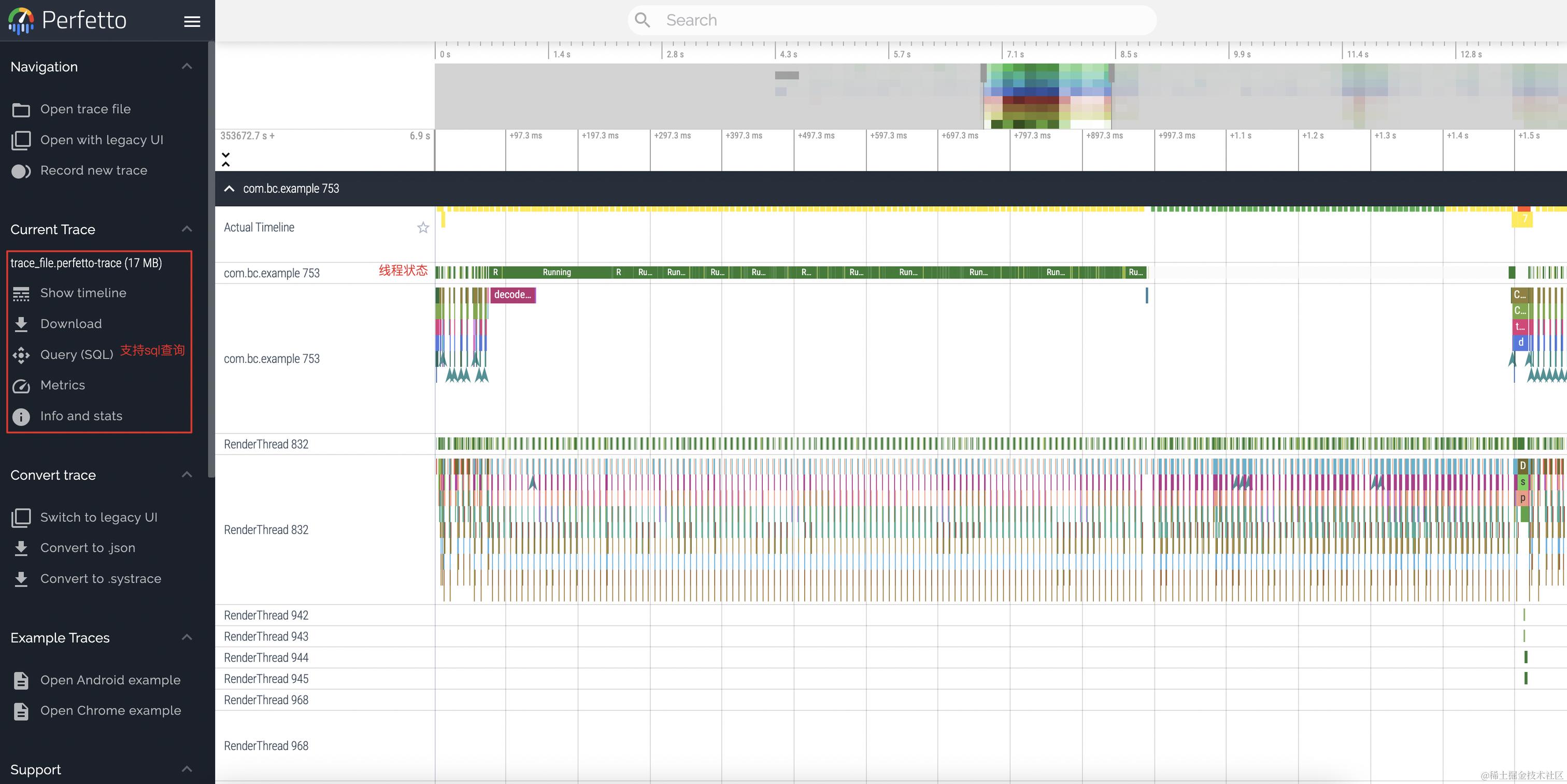The image size is (1567, 784).
Task: Click the Open Android example file icon
Action: (21, 680)
